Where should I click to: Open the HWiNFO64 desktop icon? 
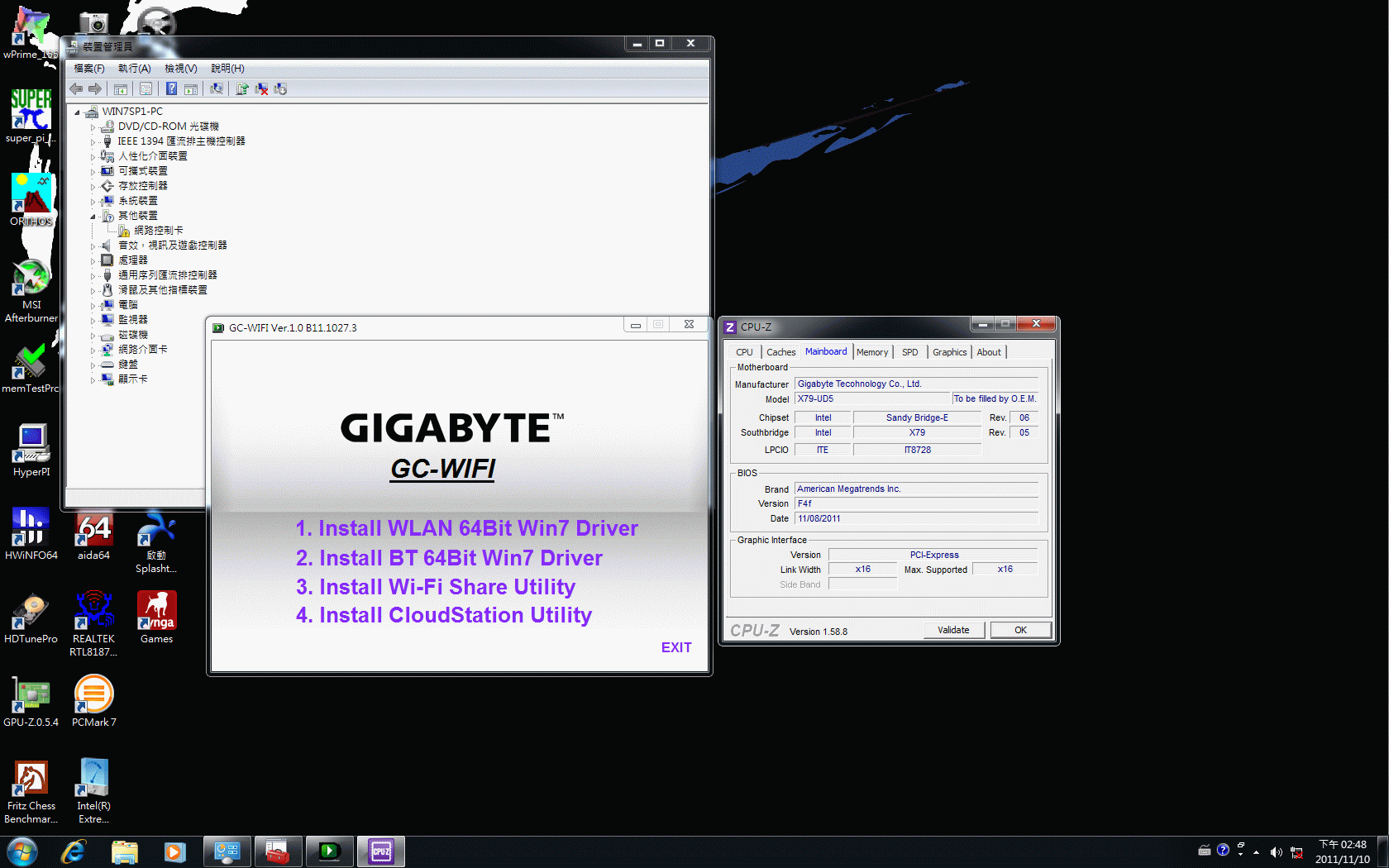31,534
